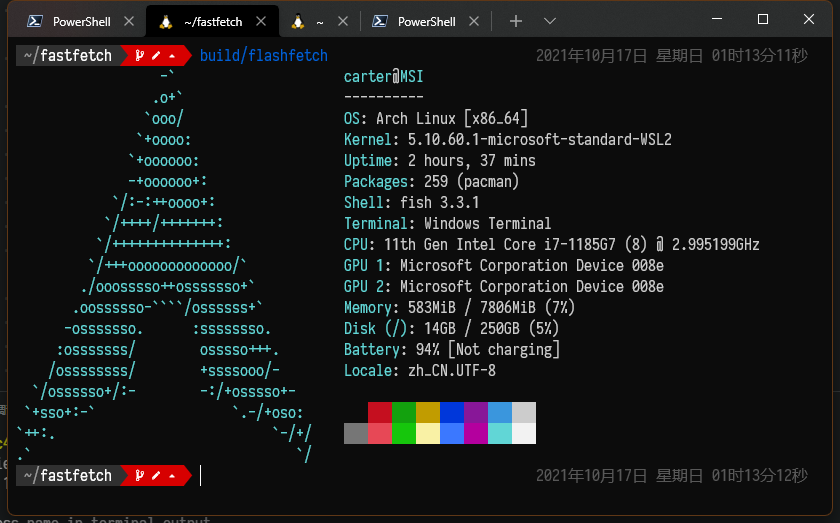840x523 pixels.
Task: Click the dark red color block
Action: click(x=380, y=413)
